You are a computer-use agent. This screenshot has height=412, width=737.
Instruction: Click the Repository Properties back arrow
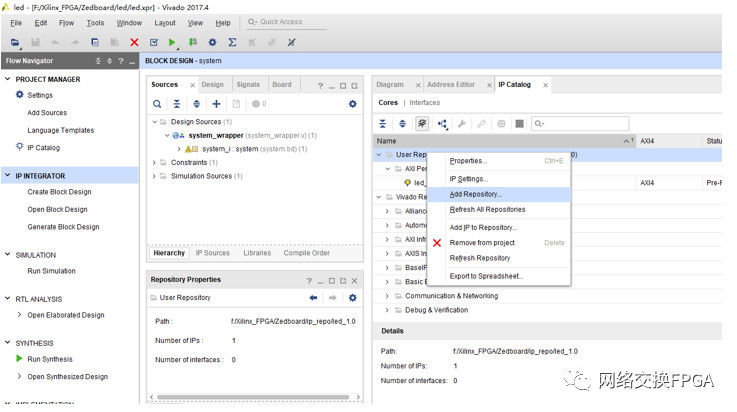coord(314,298)
